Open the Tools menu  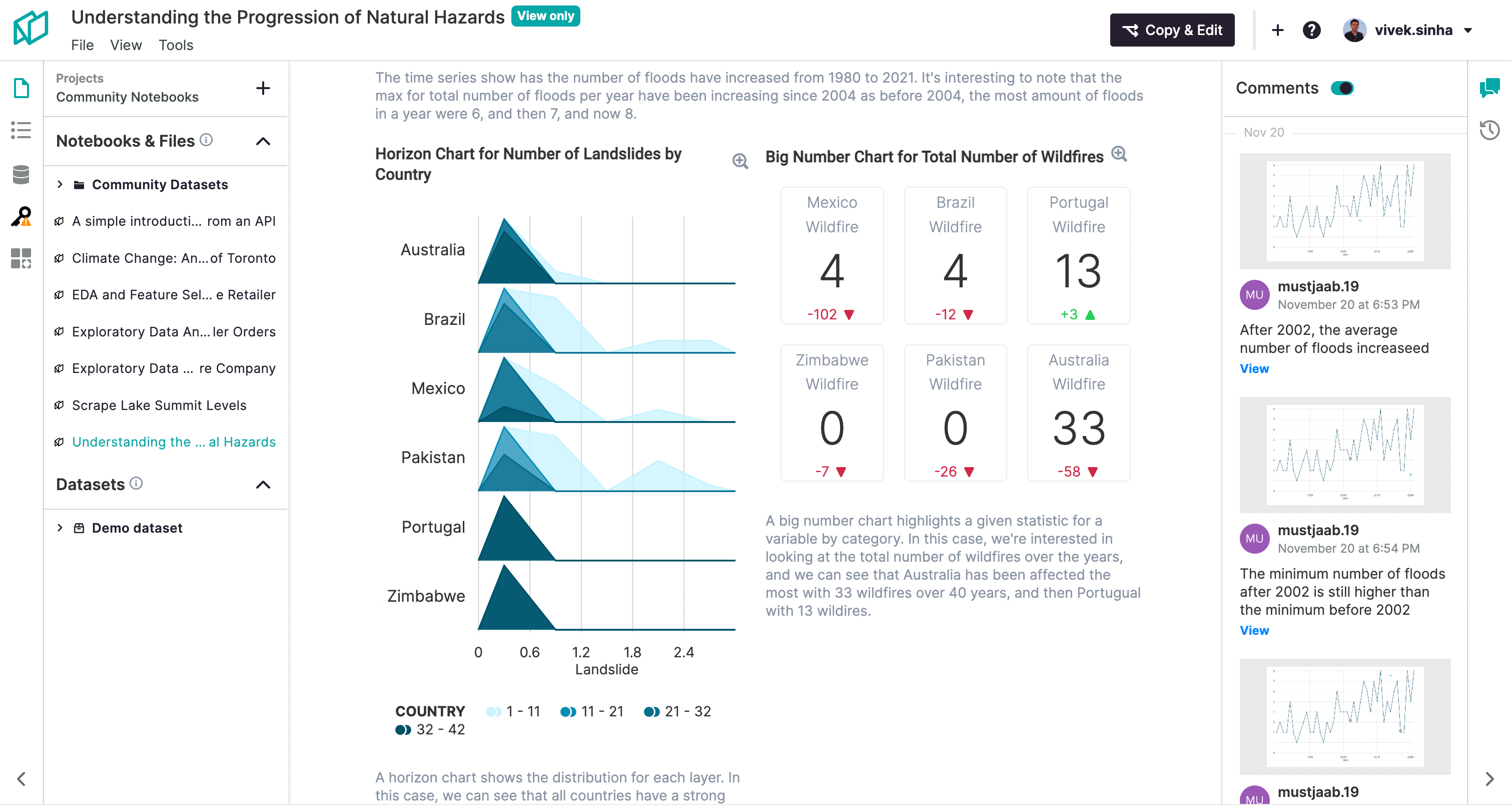[x=175, y=45]
